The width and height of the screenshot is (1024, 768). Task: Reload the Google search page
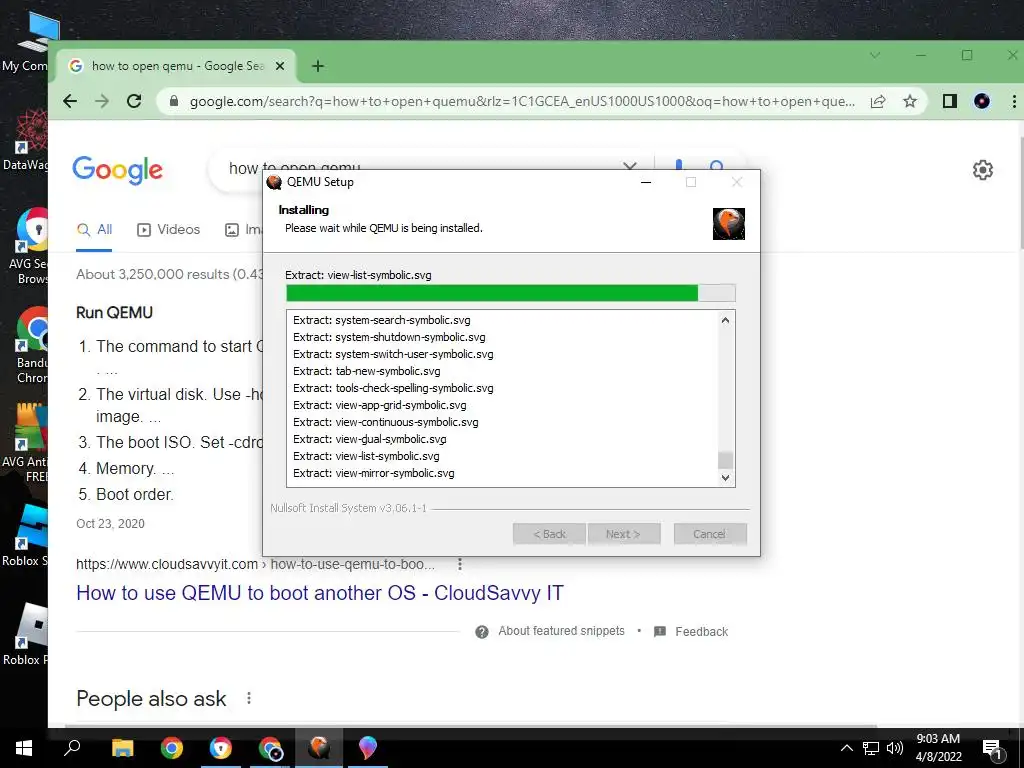pos(134,101)
